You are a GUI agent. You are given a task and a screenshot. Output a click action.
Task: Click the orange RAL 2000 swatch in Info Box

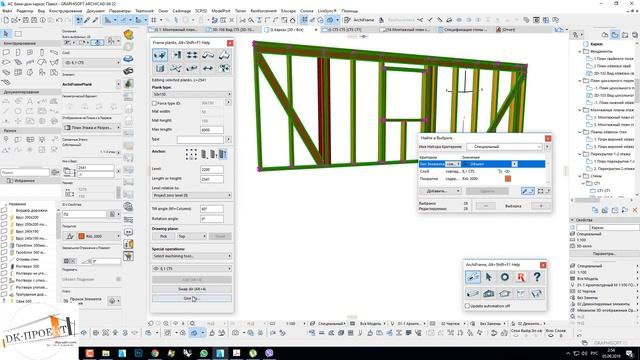(x=81, y=236)
